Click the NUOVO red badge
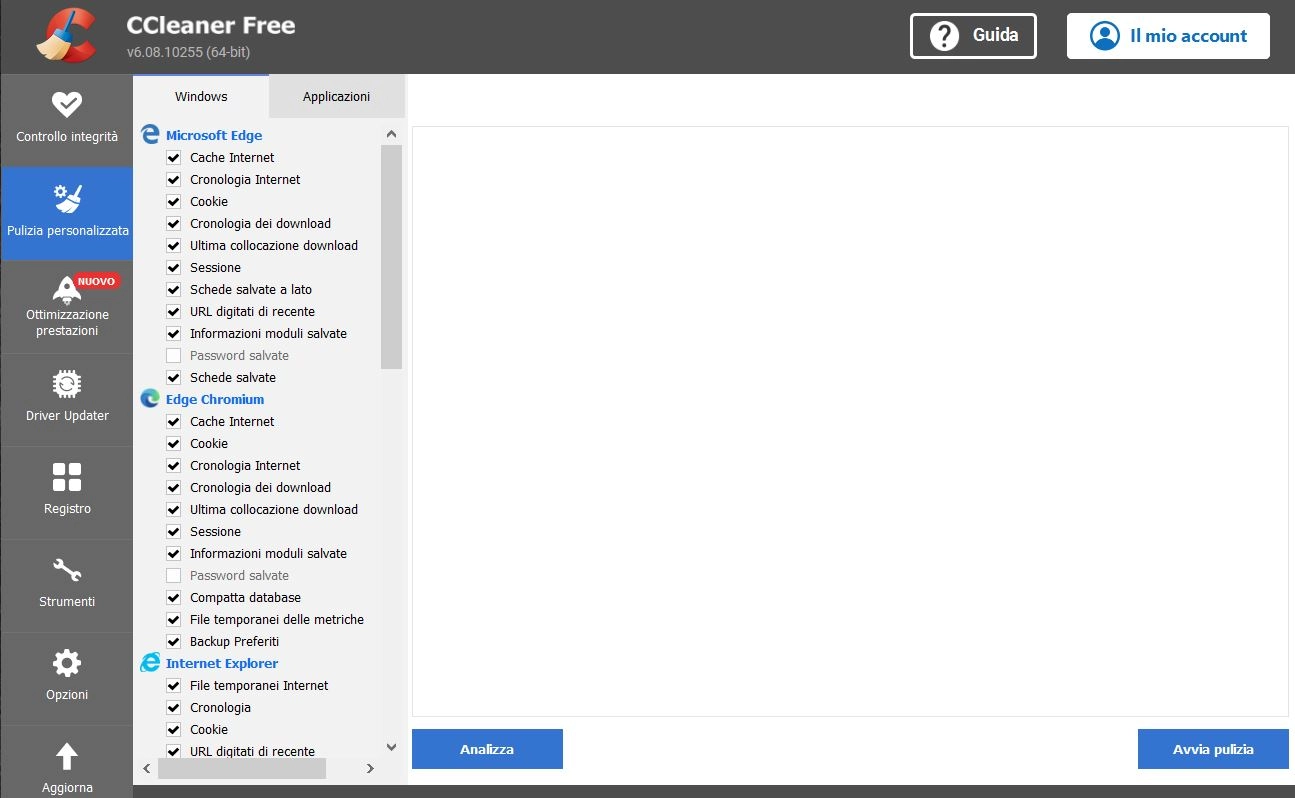 [x=97, y=282]
